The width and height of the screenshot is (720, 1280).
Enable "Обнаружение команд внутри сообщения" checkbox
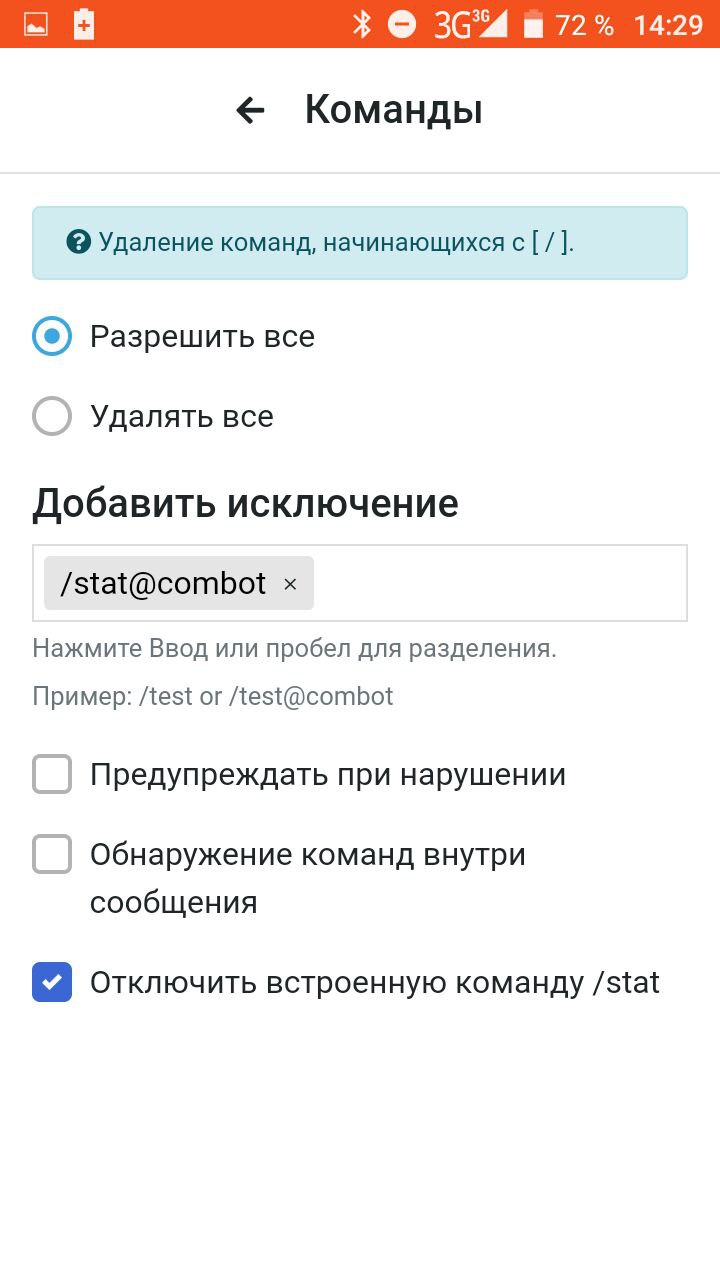(x=52, y=855)
